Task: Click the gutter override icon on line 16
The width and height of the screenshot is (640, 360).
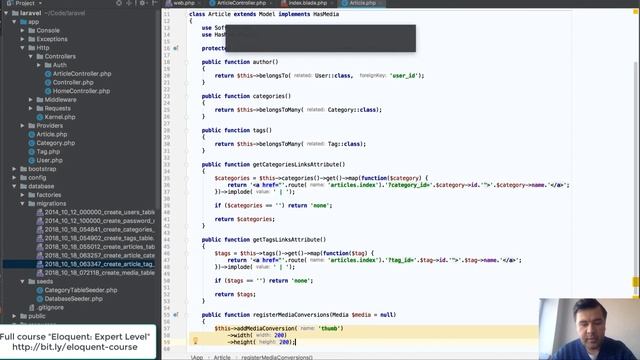Action: coord(176,48)
